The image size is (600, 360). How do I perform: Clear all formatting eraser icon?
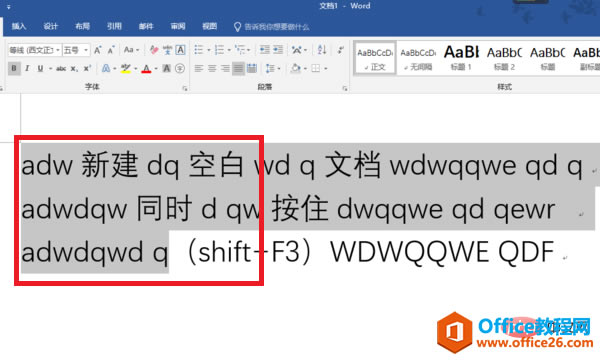(154, 50)
